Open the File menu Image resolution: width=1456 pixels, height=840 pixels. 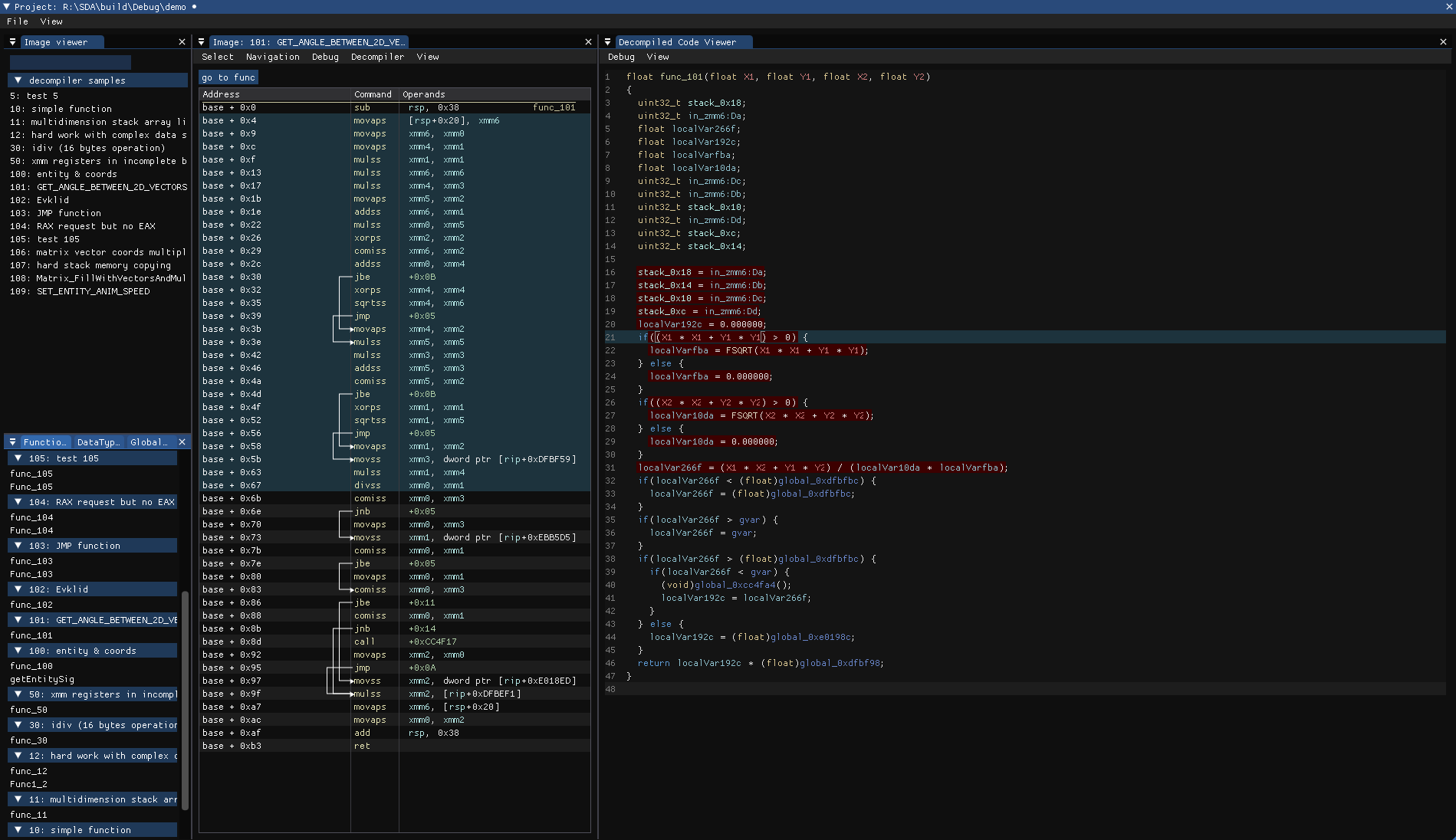[x=17, y=21]
